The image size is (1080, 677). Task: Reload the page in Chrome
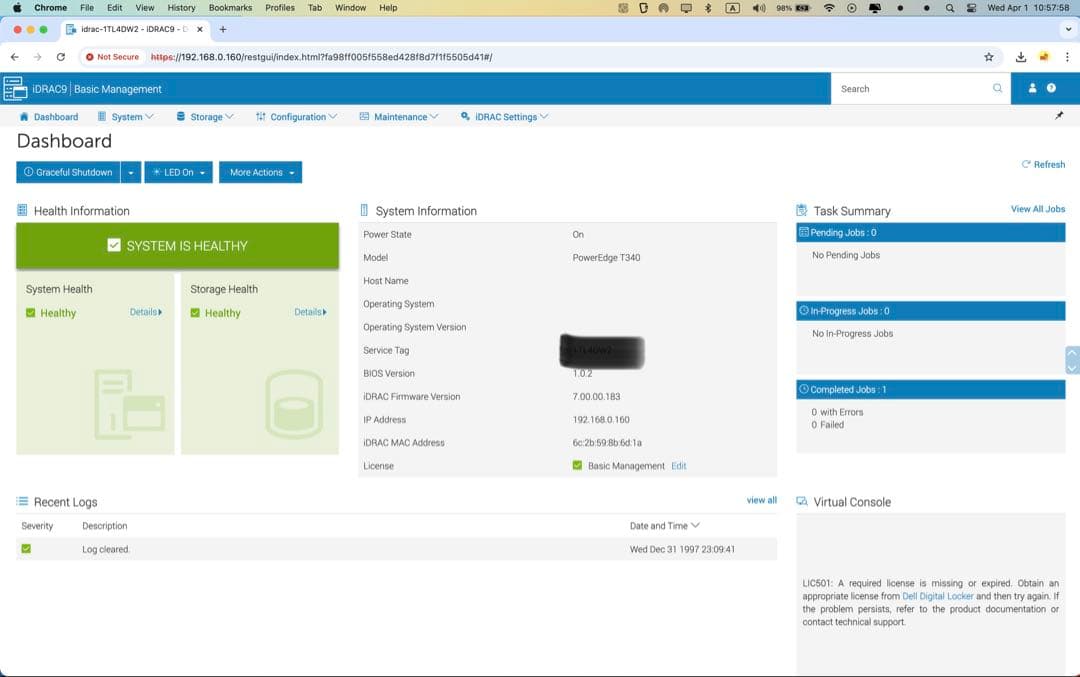[61, 57]
